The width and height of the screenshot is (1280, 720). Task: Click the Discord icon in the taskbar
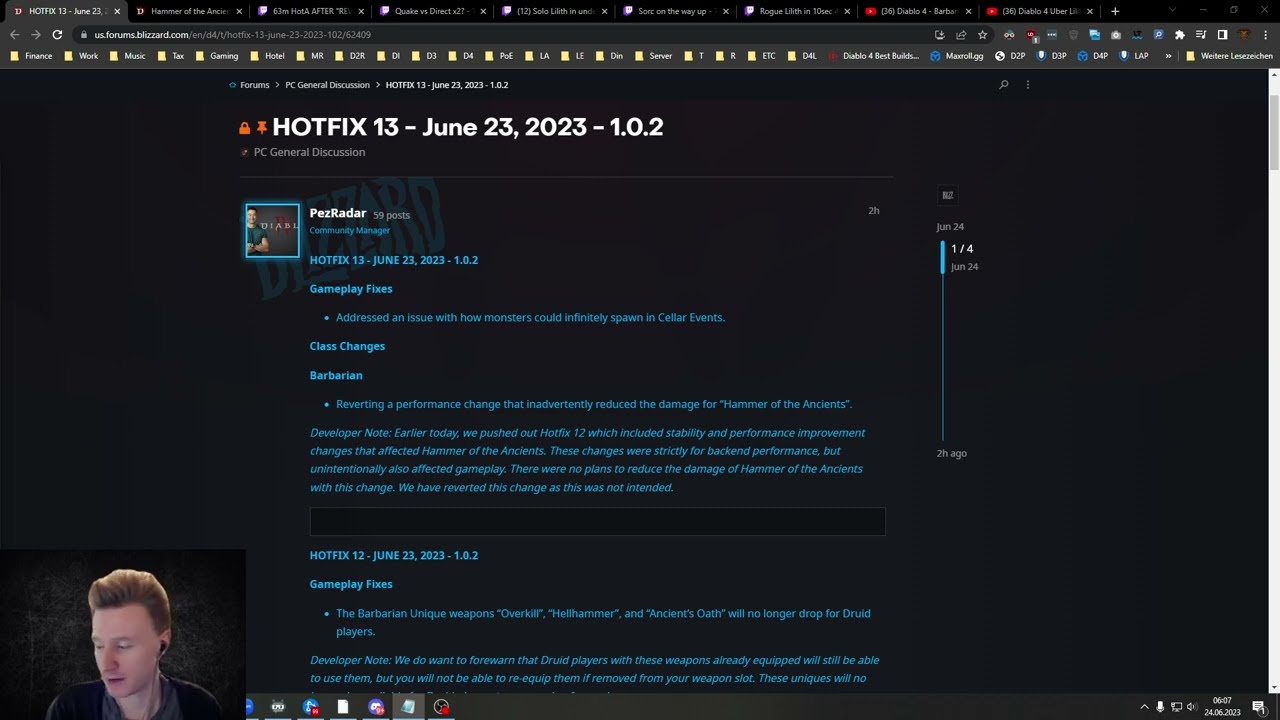376,707
